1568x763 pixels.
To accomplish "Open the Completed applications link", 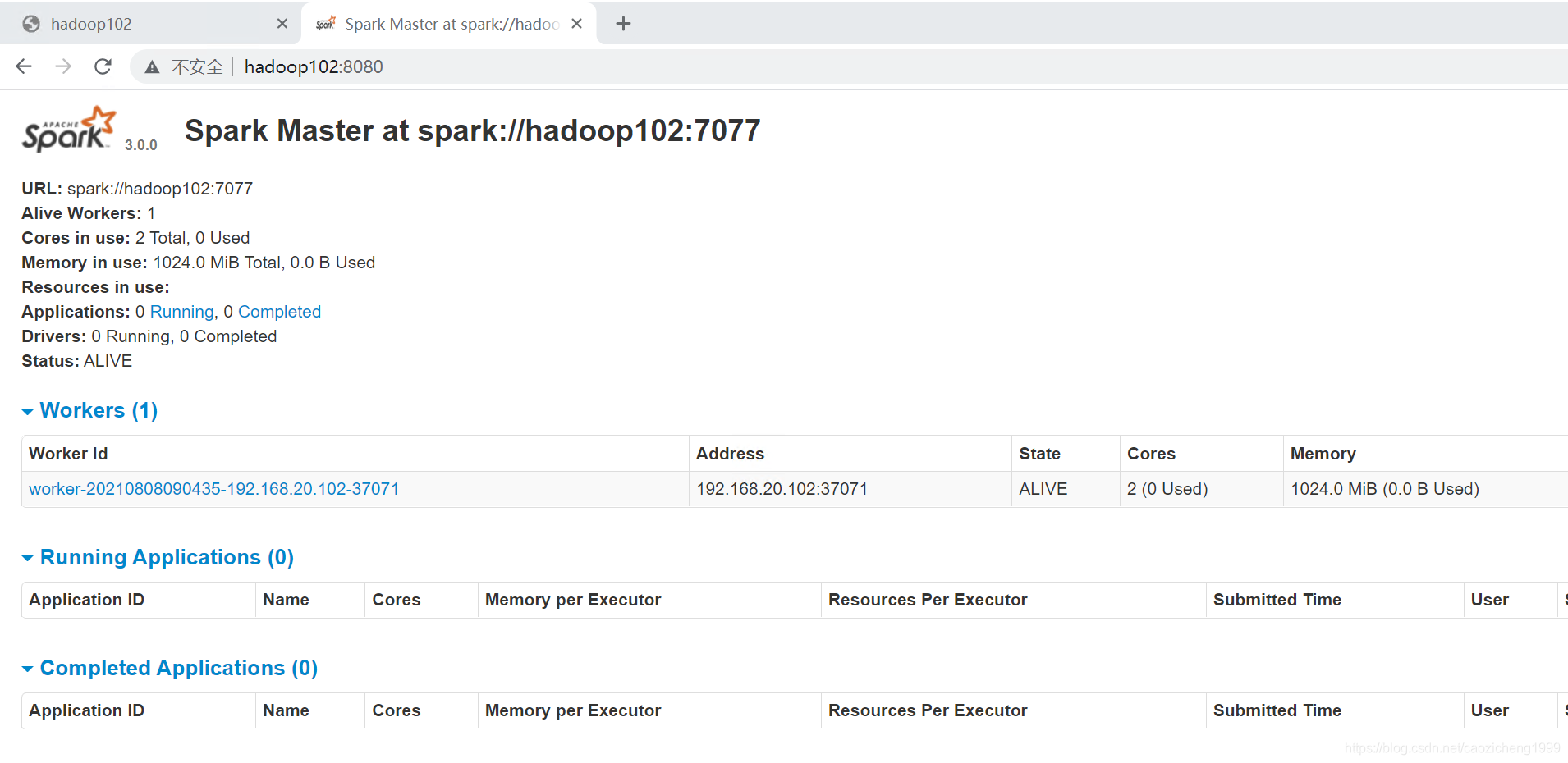I will 279,312.
